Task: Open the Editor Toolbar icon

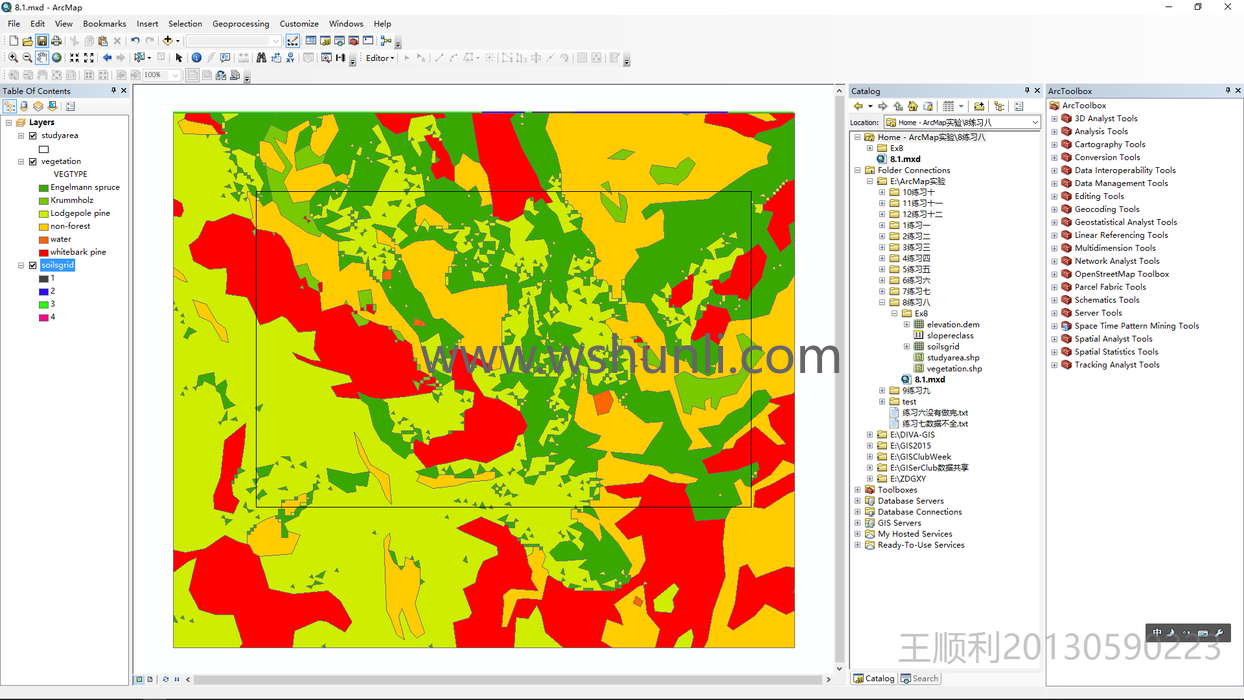Action: click(292, 41)
